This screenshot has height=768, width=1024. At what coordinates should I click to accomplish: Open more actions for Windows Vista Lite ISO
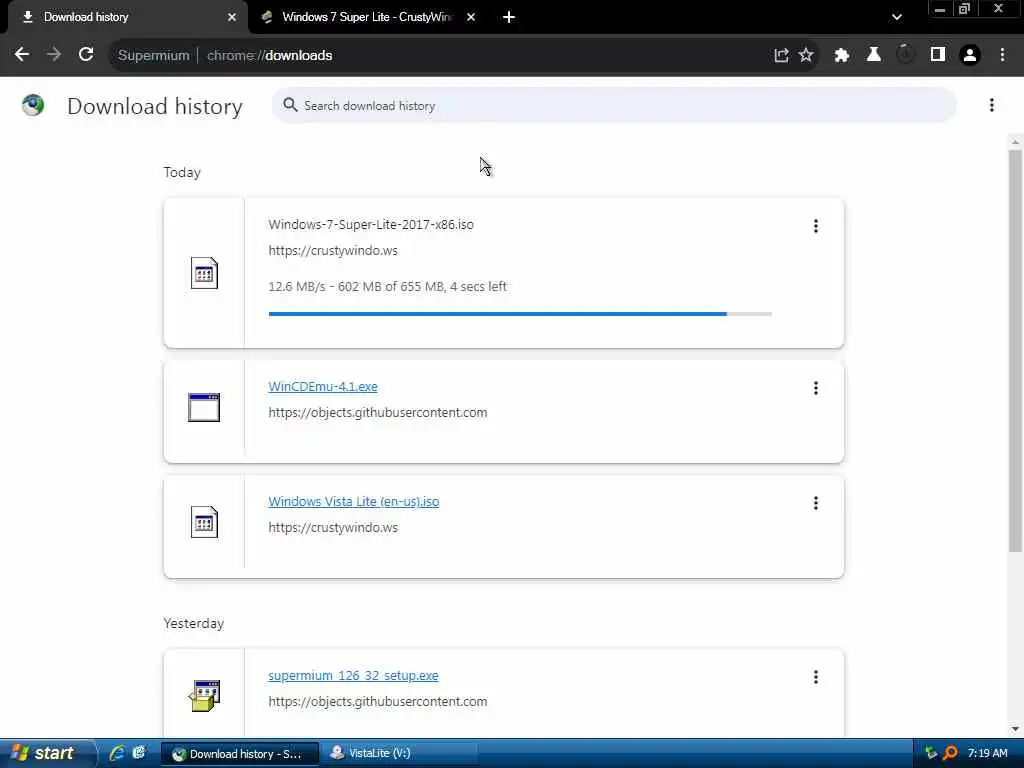pyautogui.click(x=816, y=503)
